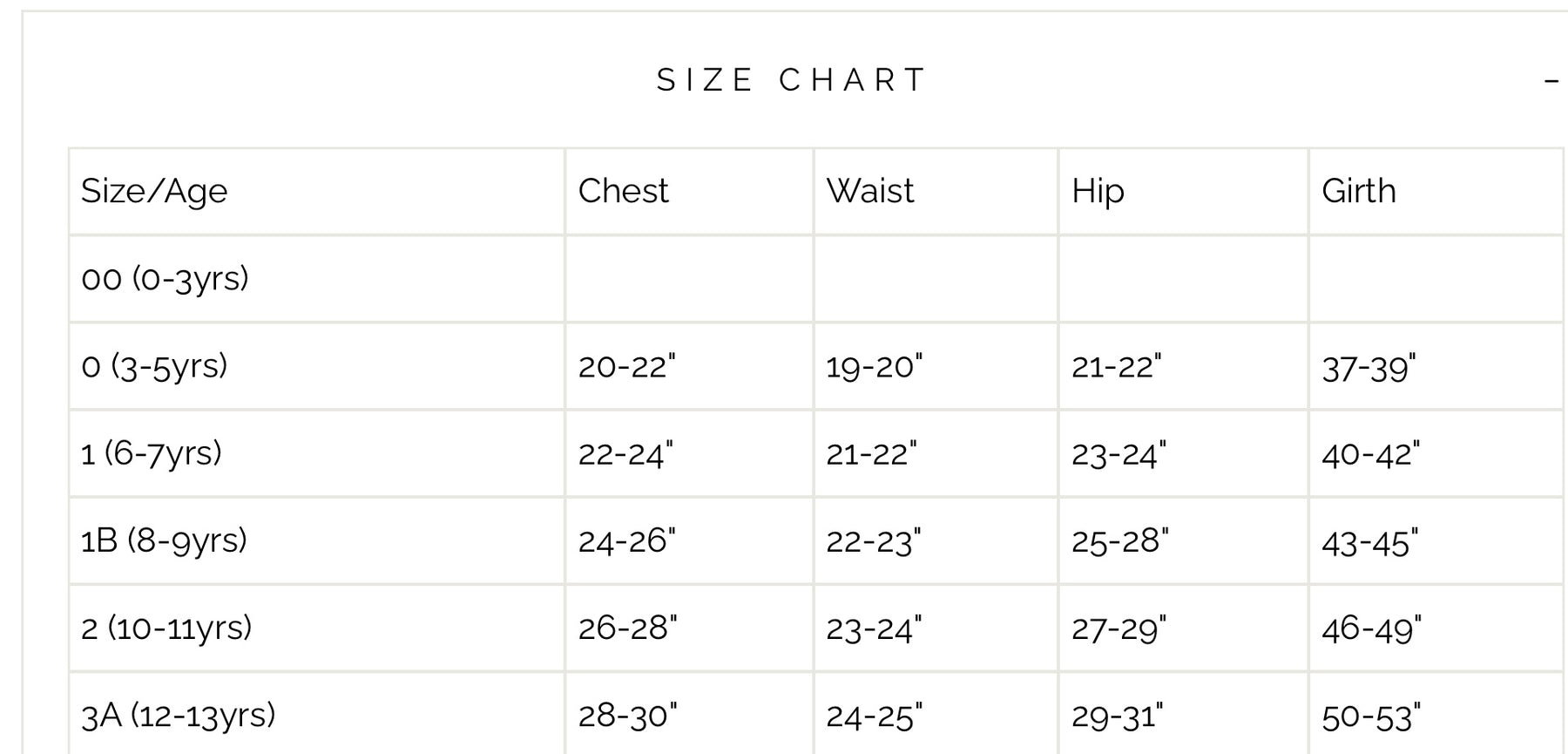Select the Size/Age column header

pos(154,191)
